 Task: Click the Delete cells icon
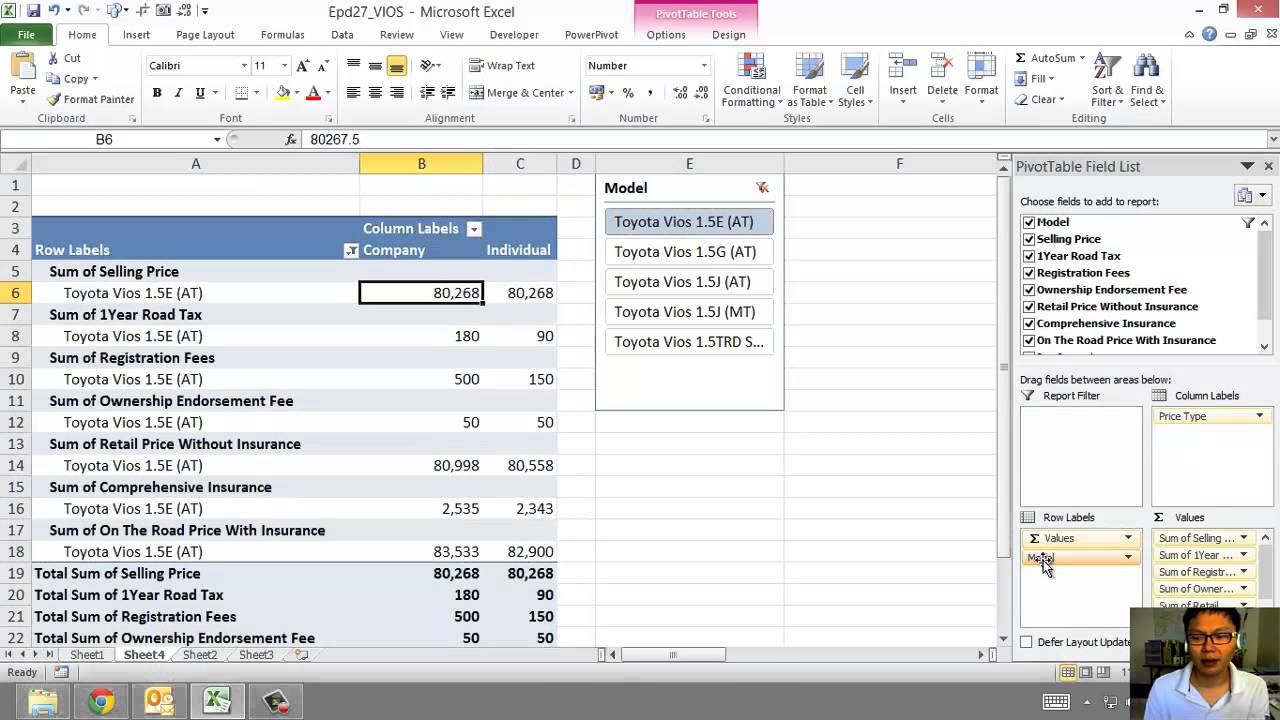pos(942,66)
